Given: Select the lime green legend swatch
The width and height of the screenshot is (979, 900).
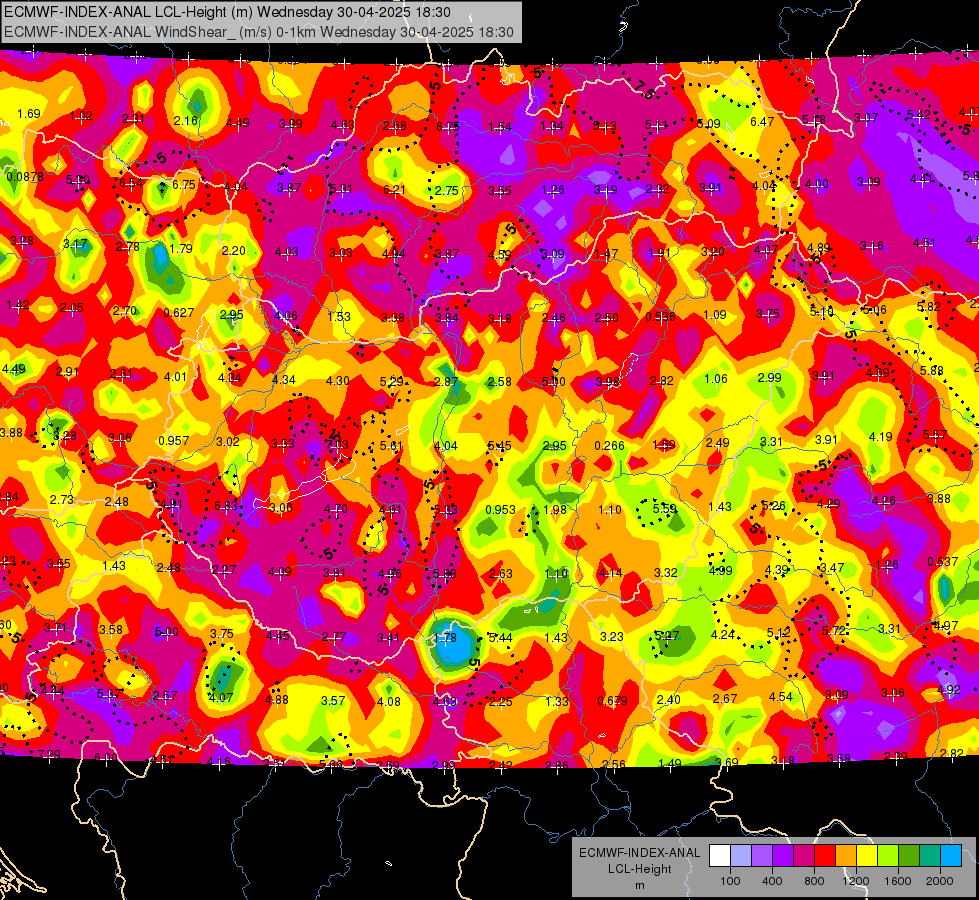Looking at the screenshot, I should pos(888,856).
